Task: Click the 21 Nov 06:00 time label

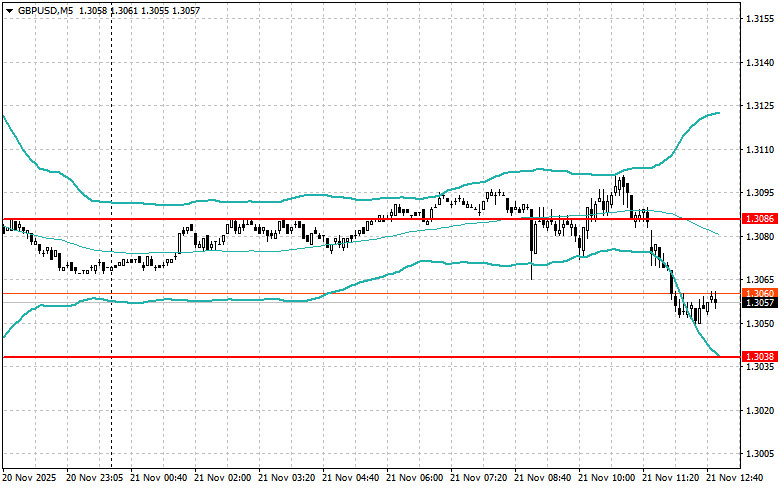Action: pyautogui.click(x=414, y=478)
